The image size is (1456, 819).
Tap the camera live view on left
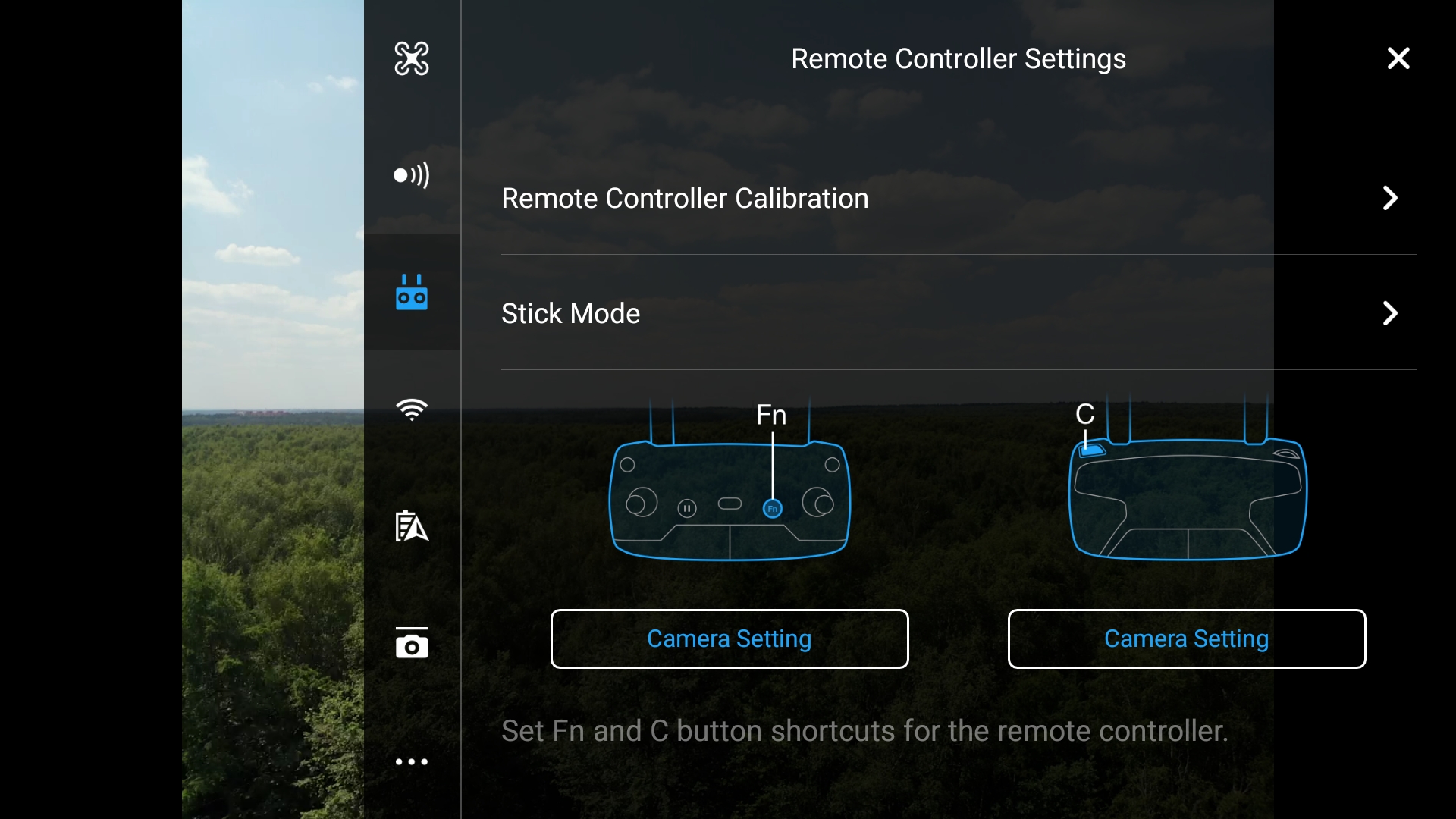tap(273, 409)
